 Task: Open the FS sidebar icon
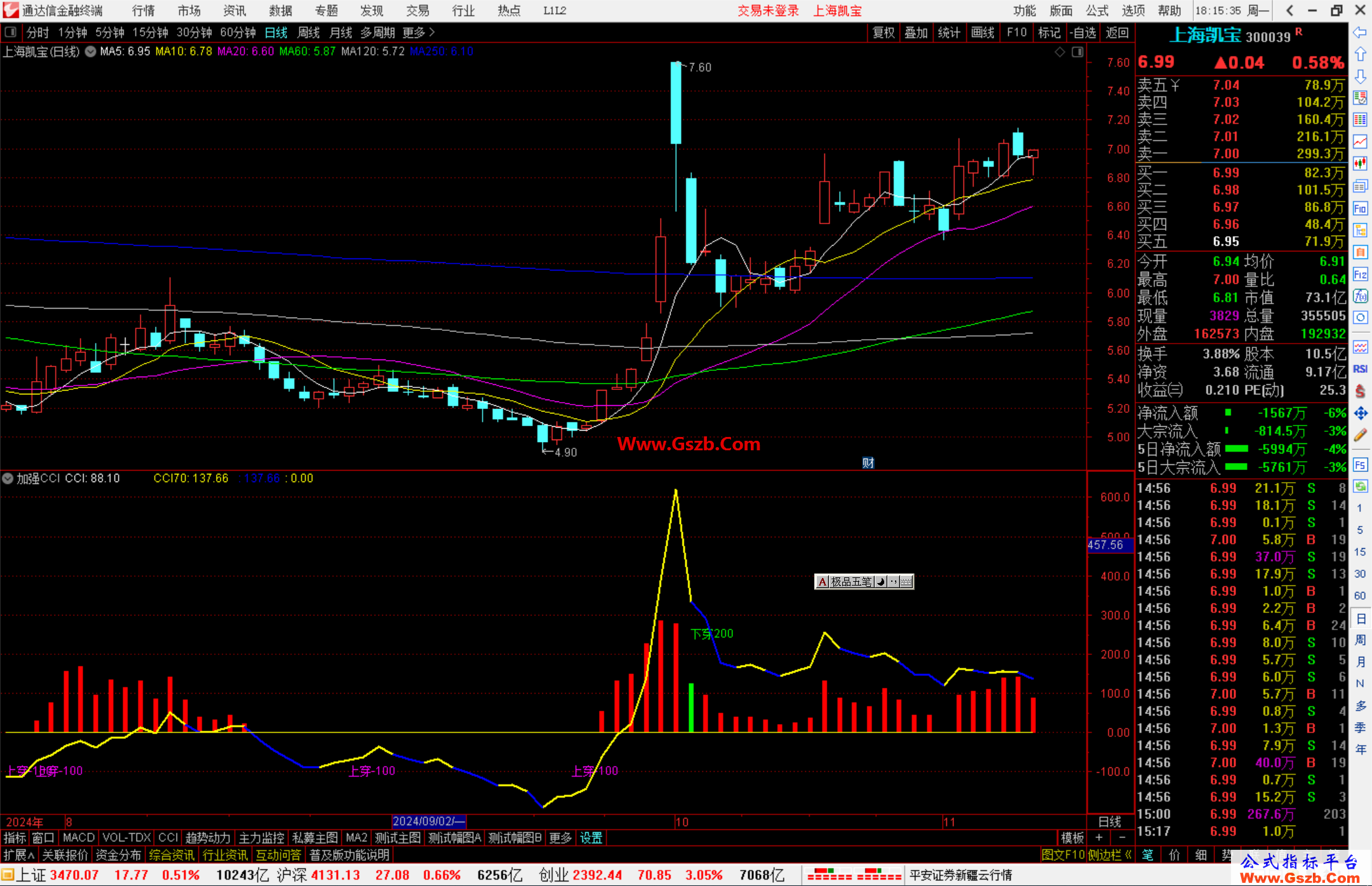tap(1360, 465)
